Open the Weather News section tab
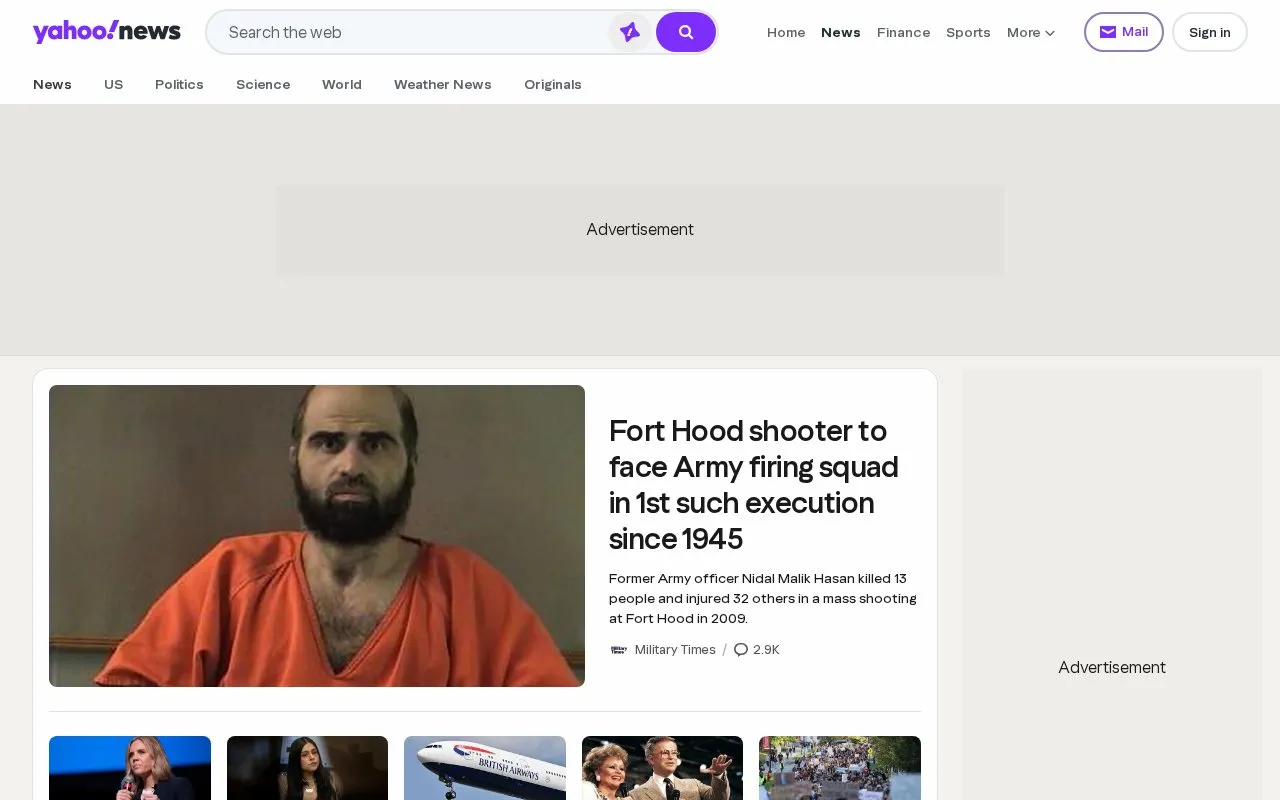This screenshot has height=800, width=1280. click(x=442, y=84)
